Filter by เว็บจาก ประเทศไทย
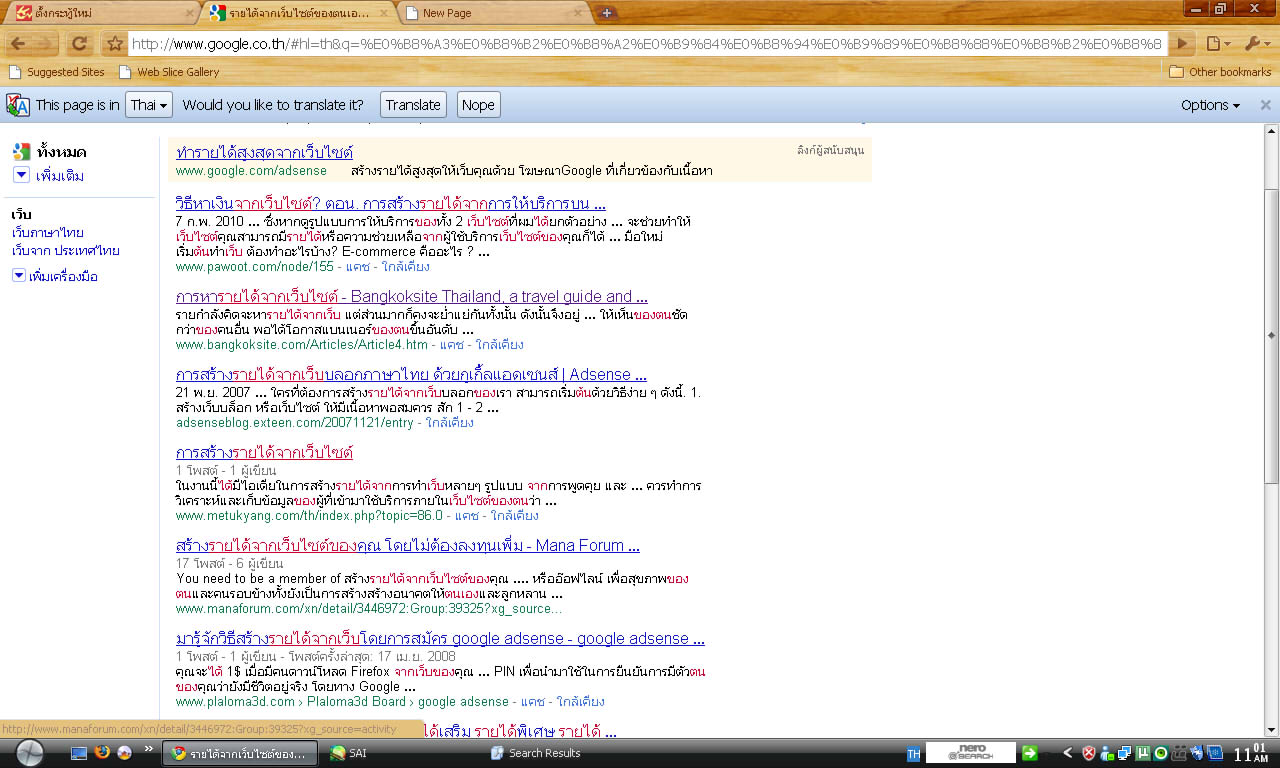Viewport: 1280px width, 768px height. pos(66,251)
